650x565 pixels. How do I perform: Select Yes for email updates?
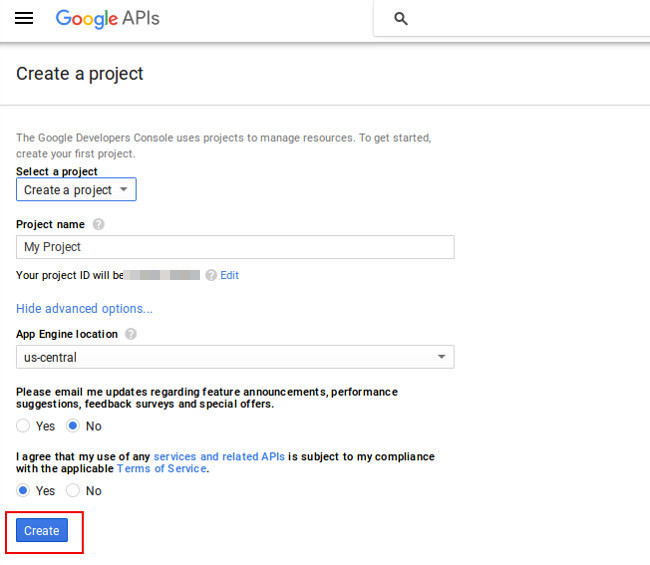coord(23,426)
